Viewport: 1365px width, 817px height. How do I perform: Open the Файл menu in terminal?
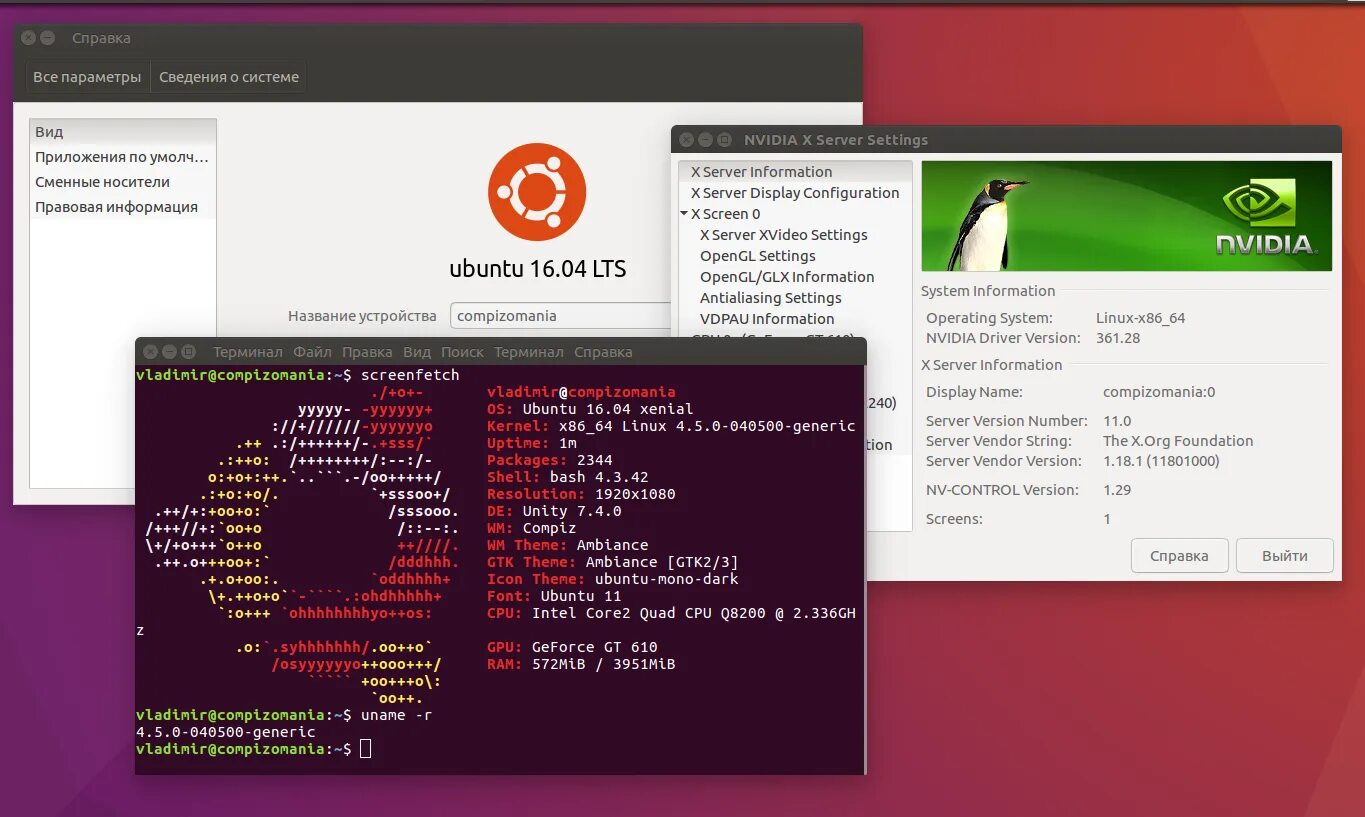tap(312, 352)
